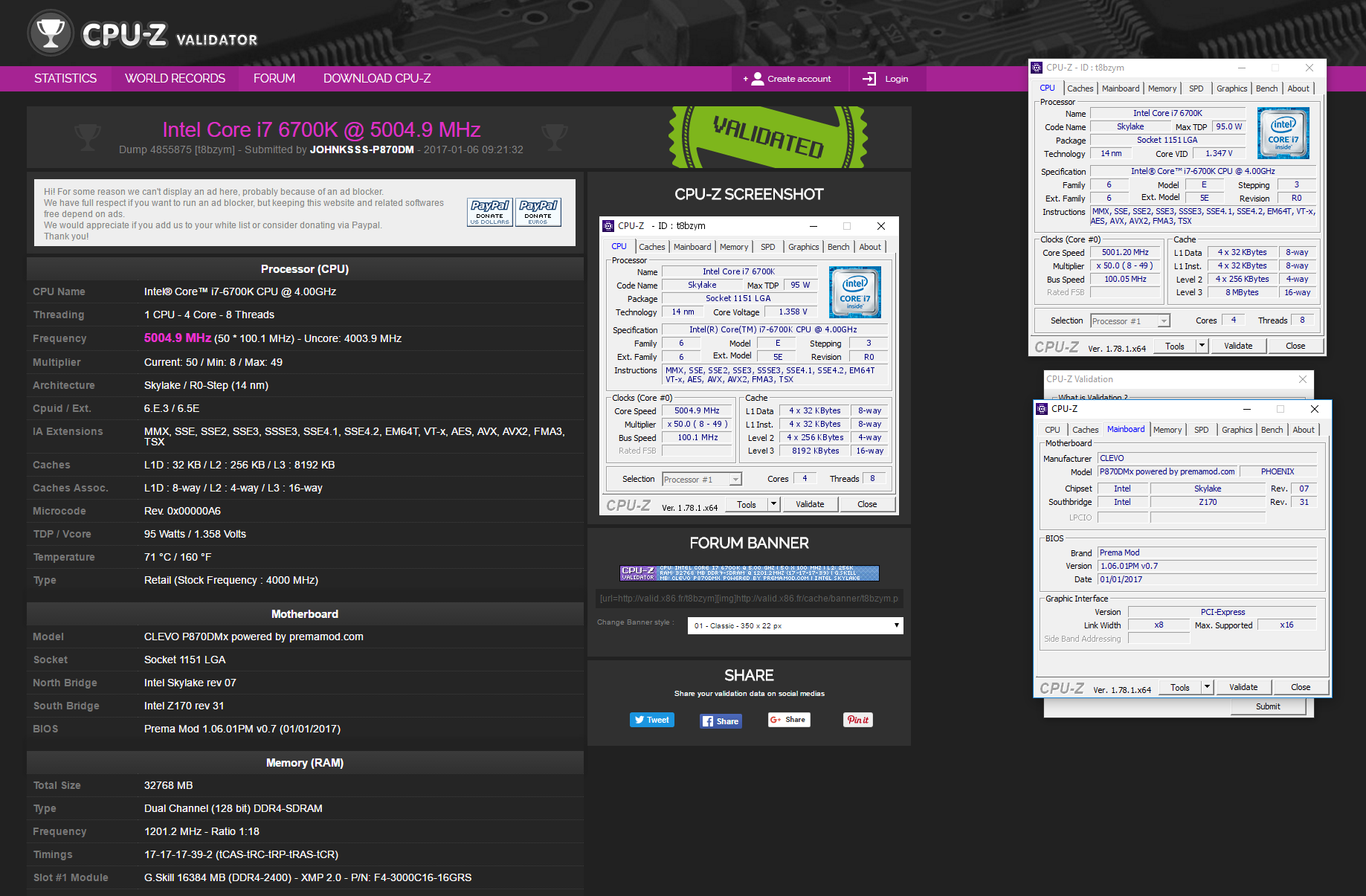Click the Login arrow icon
The width and height of the screenshot is (1366, 896).
[x=869, y=79]
